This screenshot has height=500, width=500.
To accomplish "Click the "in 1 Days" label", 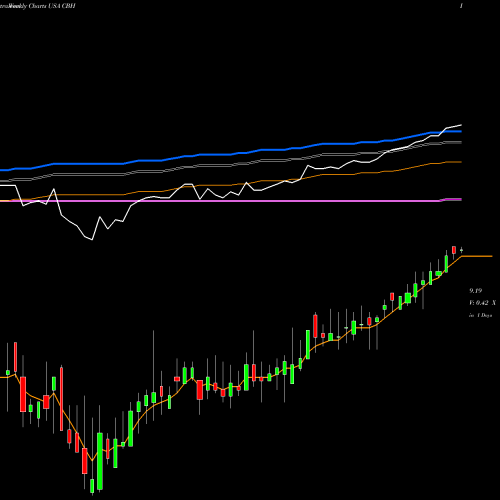I will (x=480, y=315).
